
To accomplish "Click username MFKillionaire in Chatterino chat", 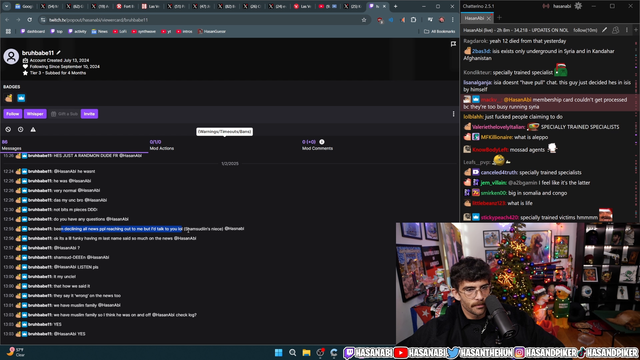I will [x=496, y=138].
